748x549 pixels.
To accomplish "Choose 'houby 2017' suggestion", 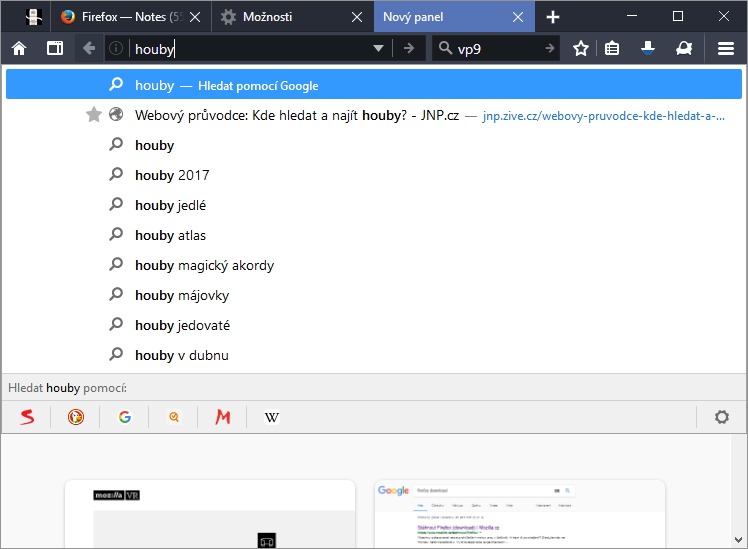I will pyautogui.click(x=374, y=175).
